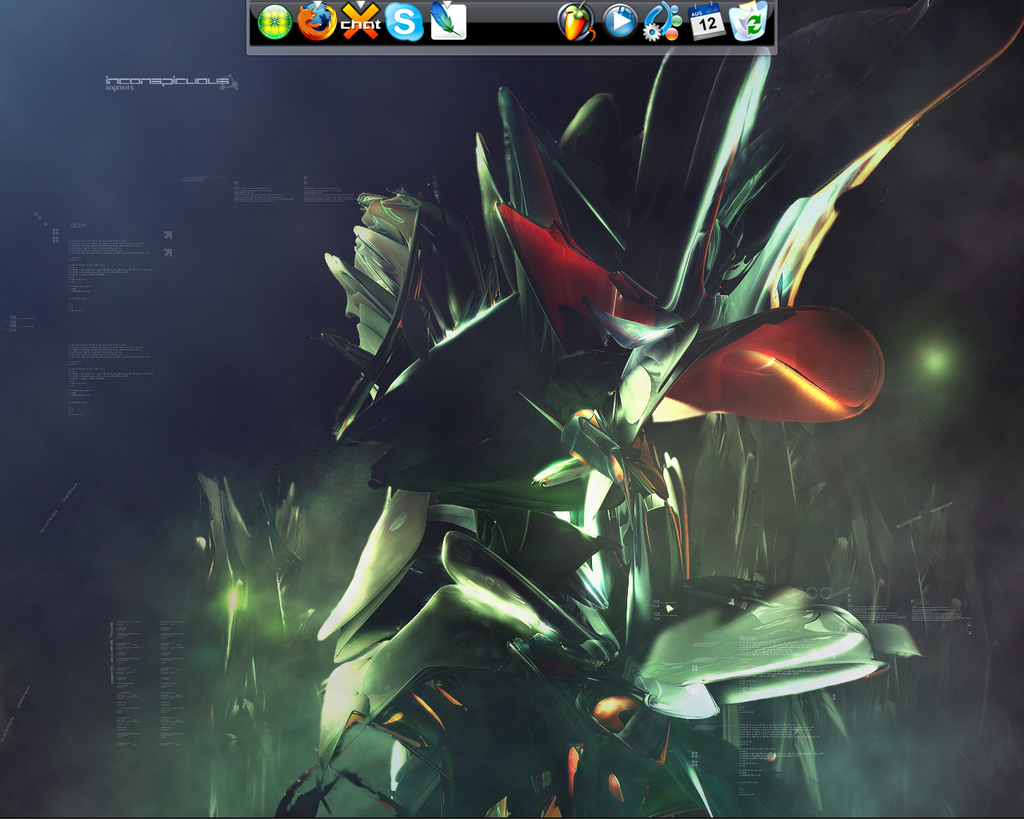Screen dimensions: 1024x819
Task: Open LimeWire from the dock
Action: click(x=275, y=22)
